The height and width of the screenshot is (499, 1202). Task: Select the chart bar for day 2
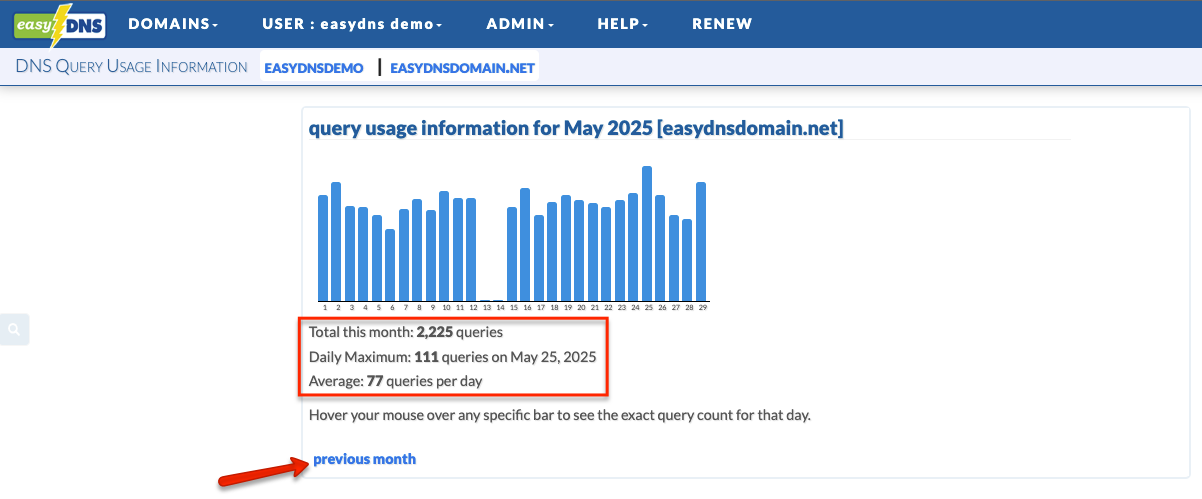pyautogui.click(x=336, y=241)
